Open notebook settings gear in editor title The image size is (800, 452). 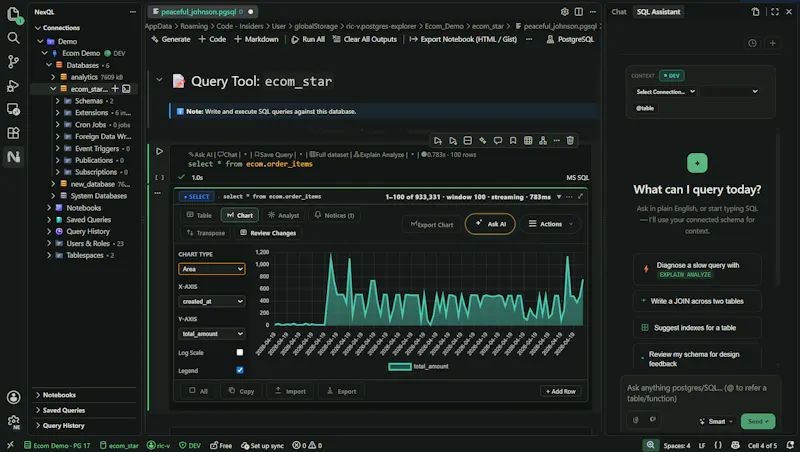pos(564,11)
